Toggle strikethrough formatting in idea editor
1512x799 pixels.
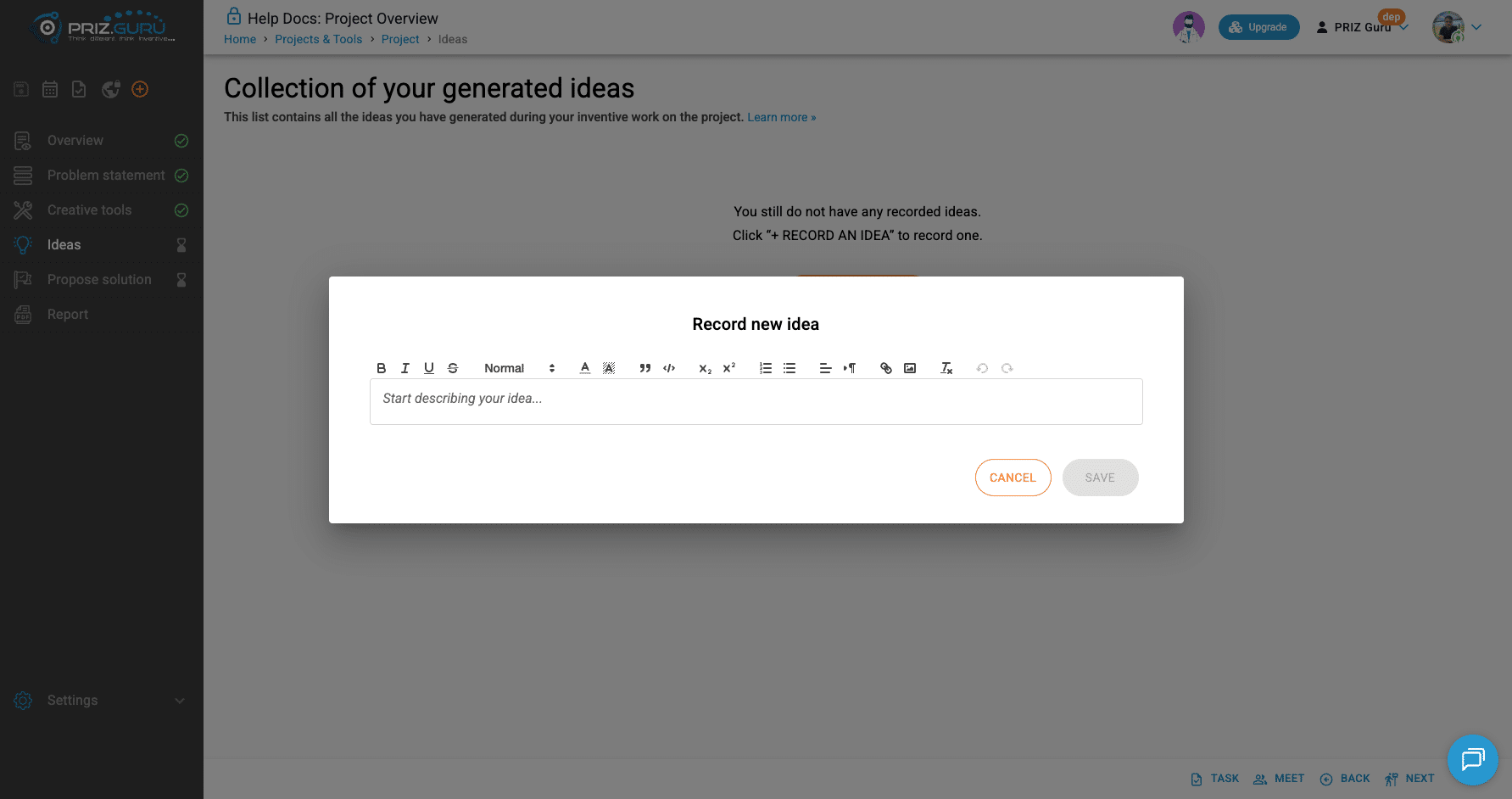(453, 368)
